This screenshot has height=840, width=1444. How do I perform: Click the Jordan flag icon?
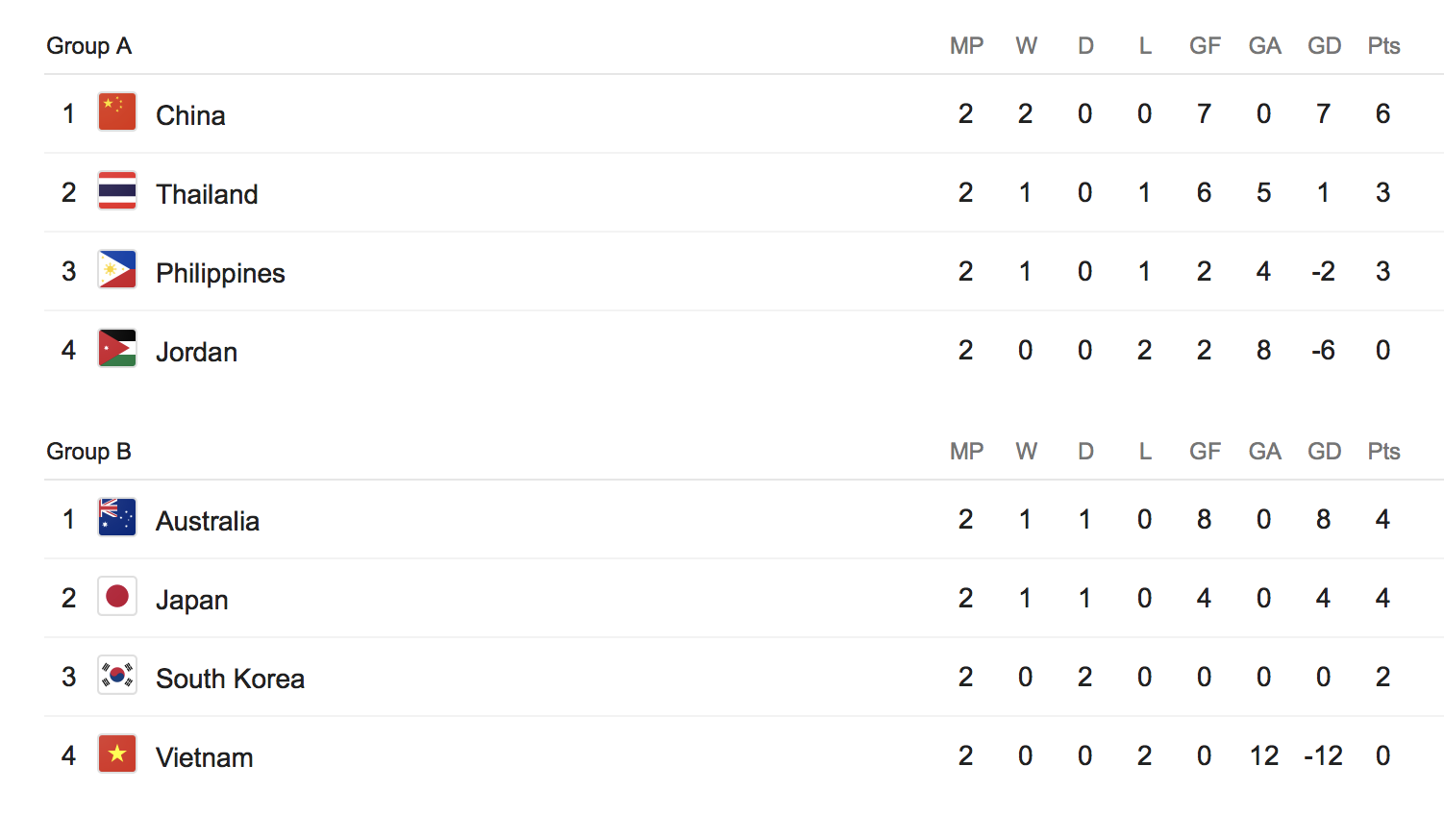click(117, 349)
